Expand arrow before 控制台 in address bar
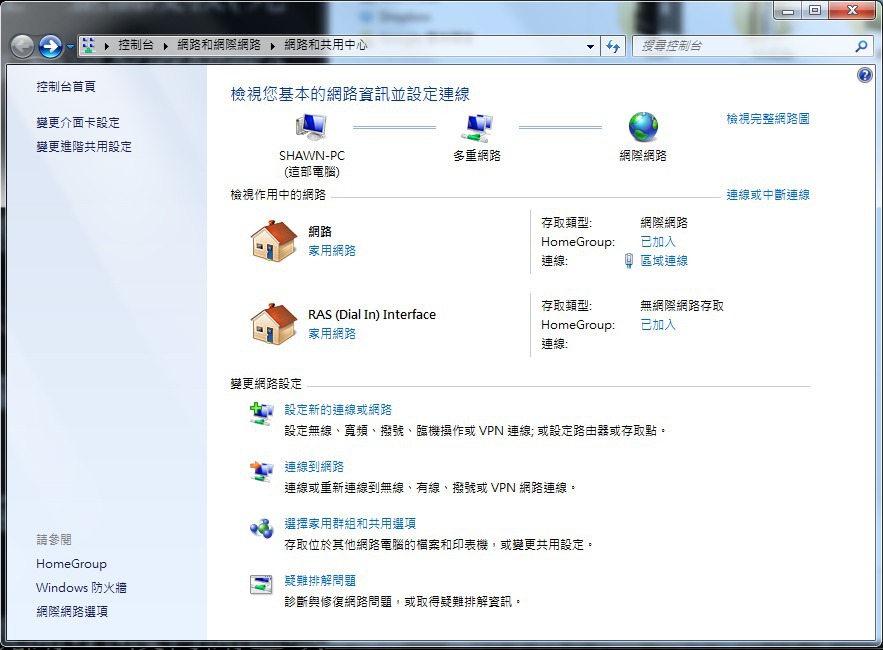 [106, 46]
